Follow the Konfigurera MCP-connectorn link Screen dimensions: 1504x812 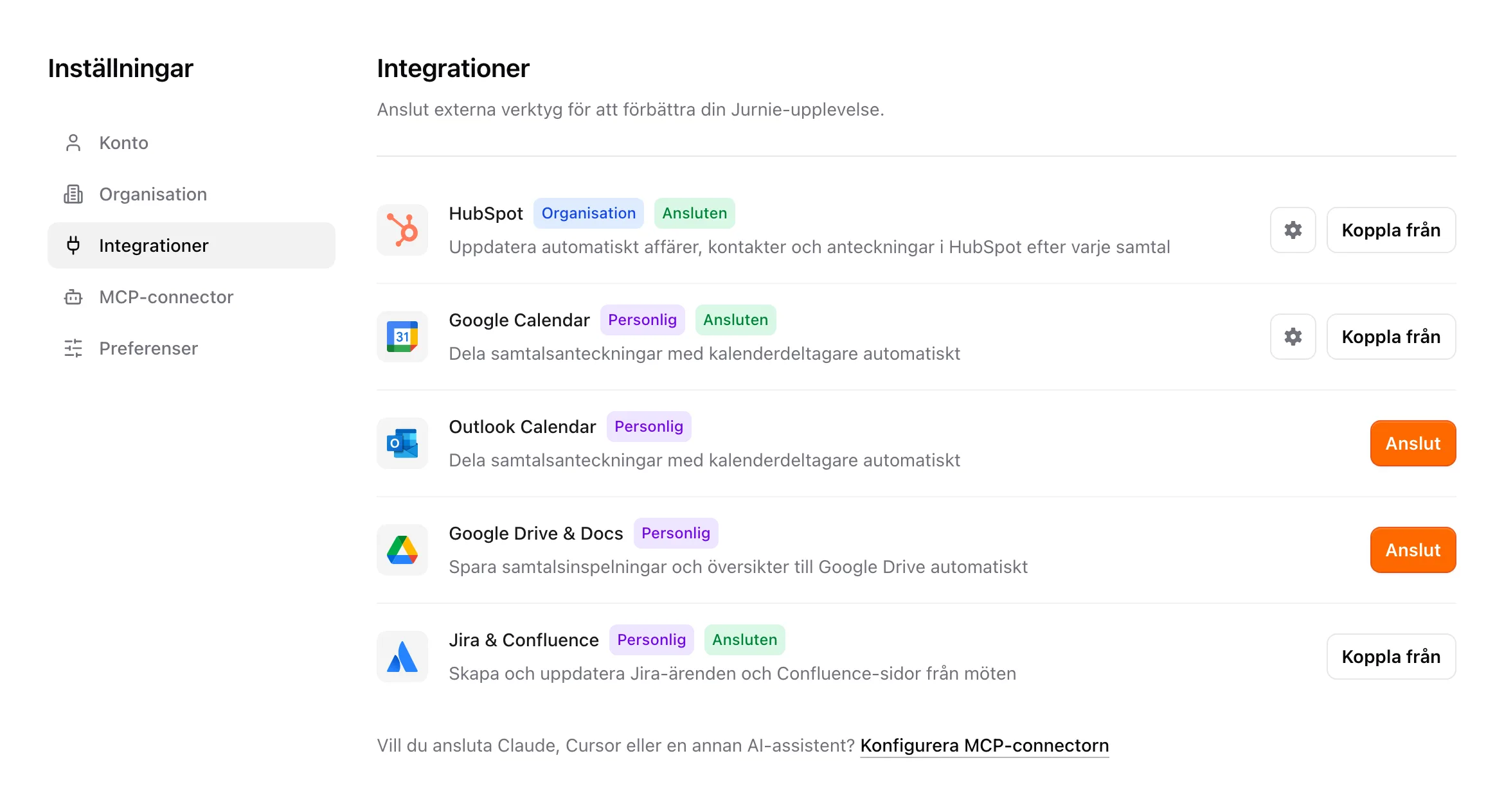pyautogui.click(x=984, y=745)
